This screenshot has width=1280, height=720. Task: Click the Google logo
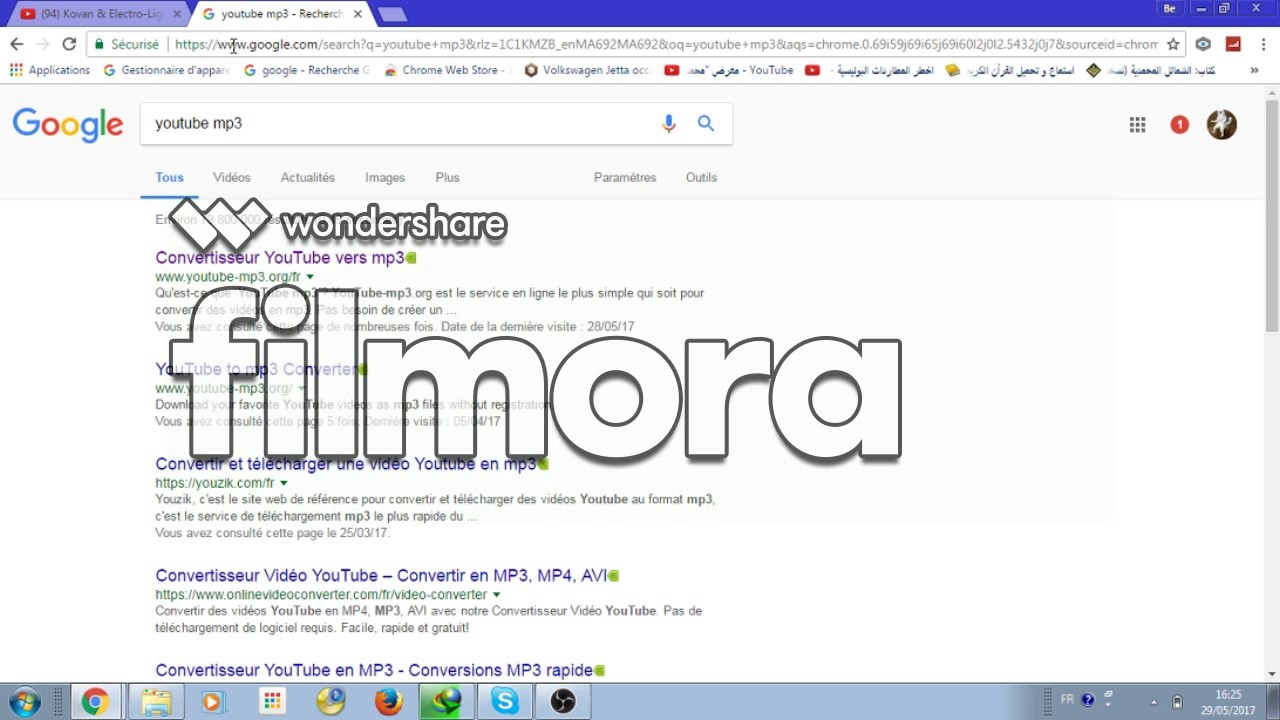pyautogui.click(x=68, y=124)
